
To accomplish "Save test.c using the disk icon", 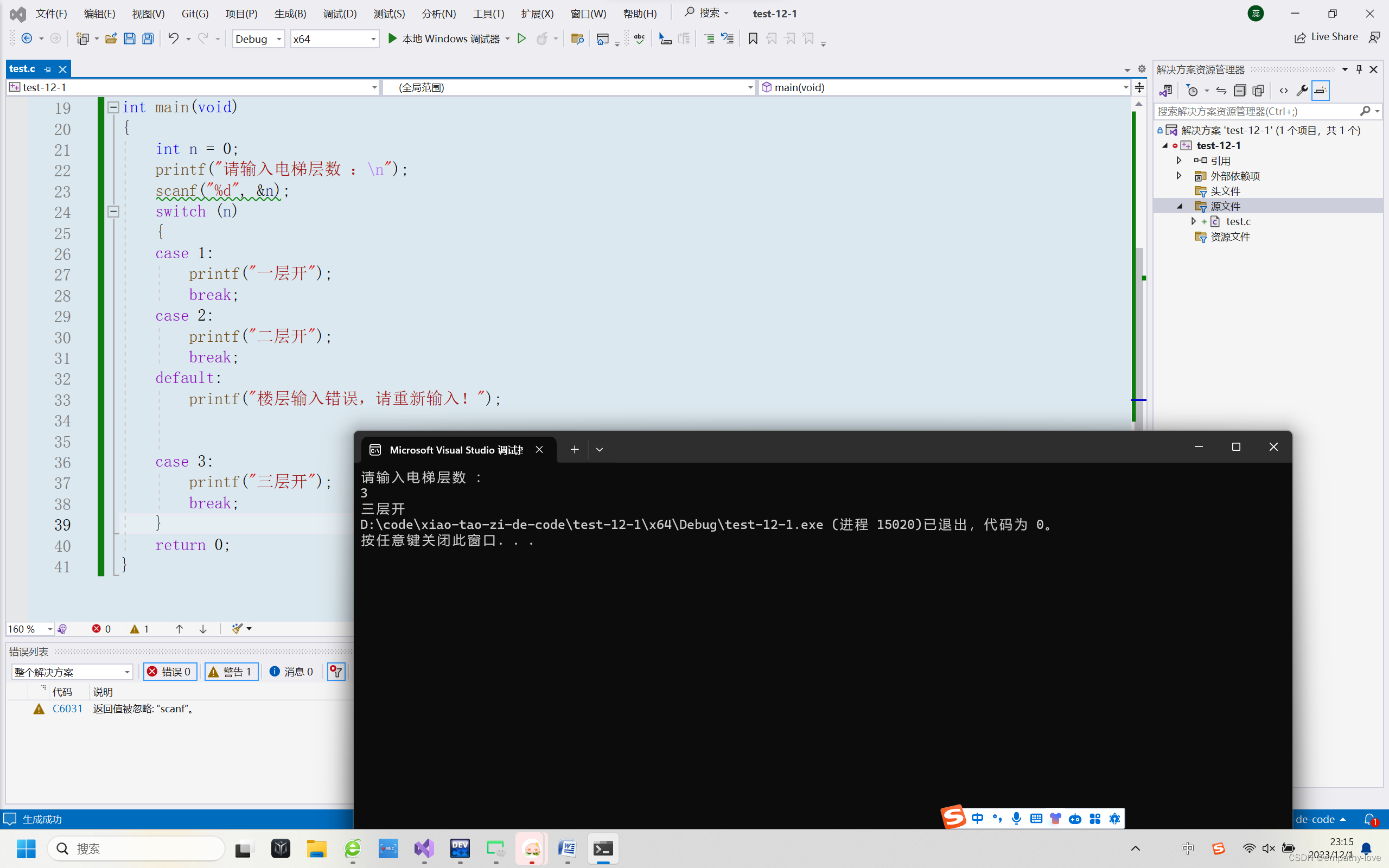I will [x=129, y=39].
